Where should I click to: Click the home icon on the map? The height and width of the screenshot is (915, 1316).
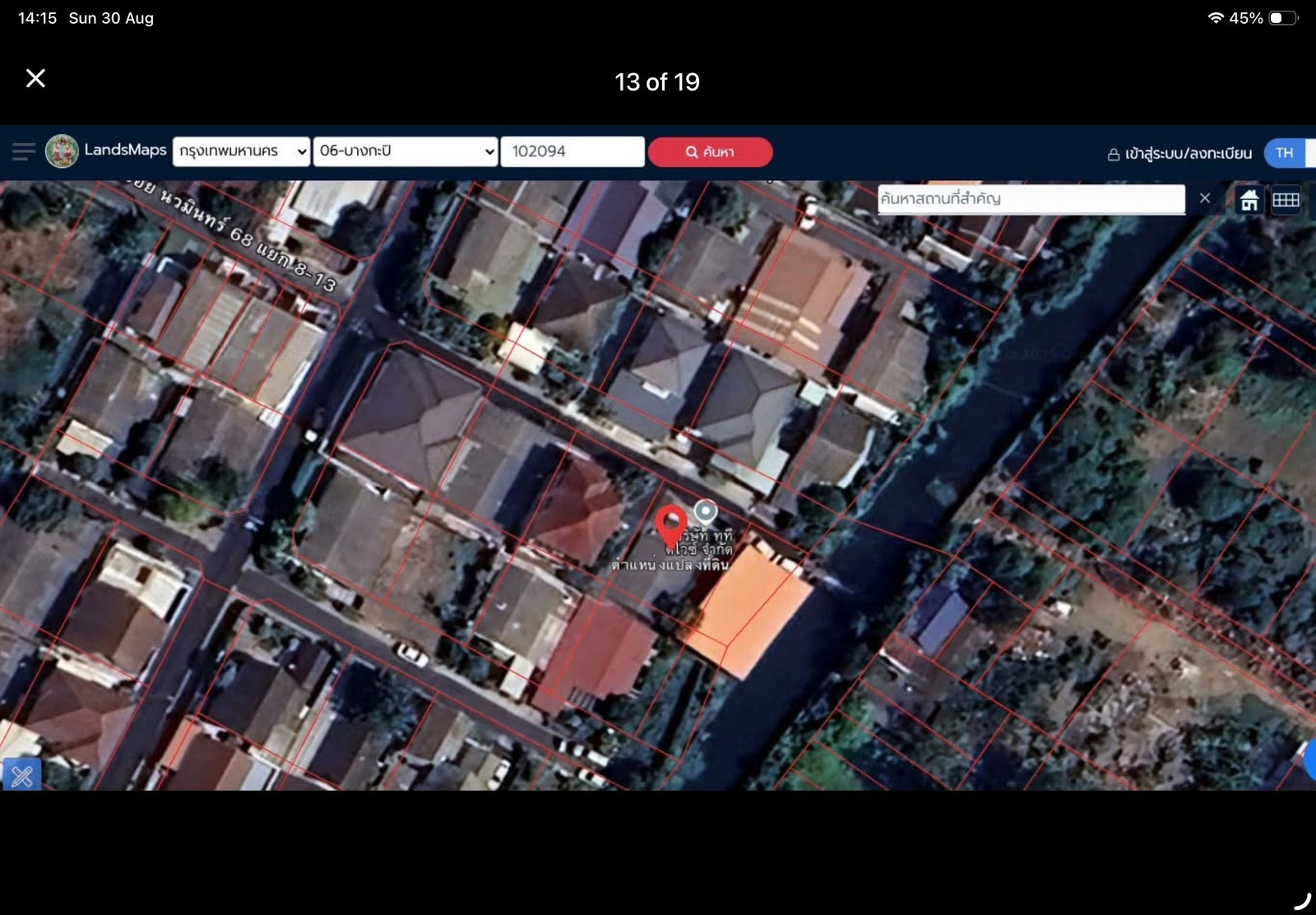point(1249,200)
